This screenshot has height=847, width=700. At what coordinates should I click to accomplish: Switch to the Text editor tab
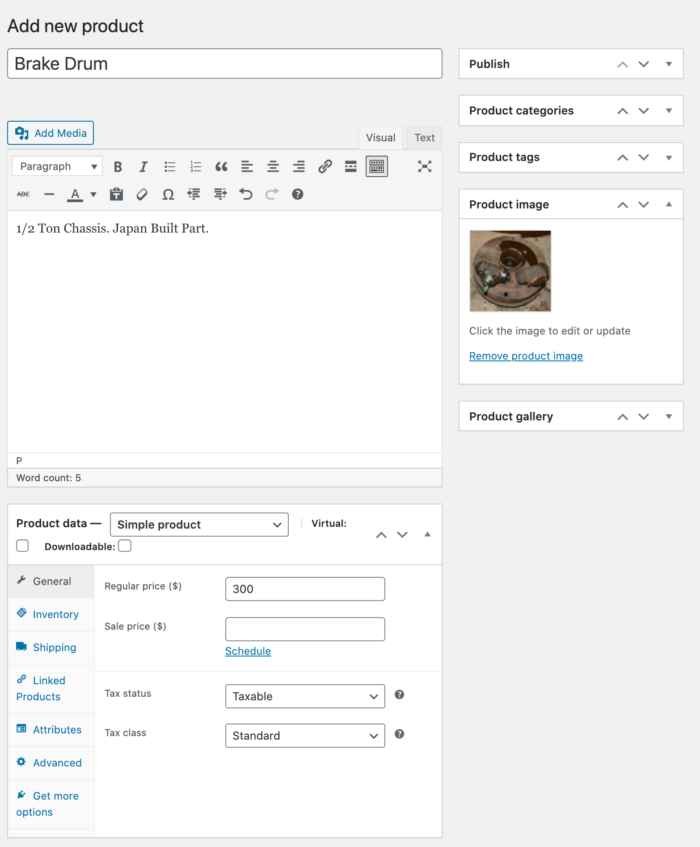tap(425, 138)
